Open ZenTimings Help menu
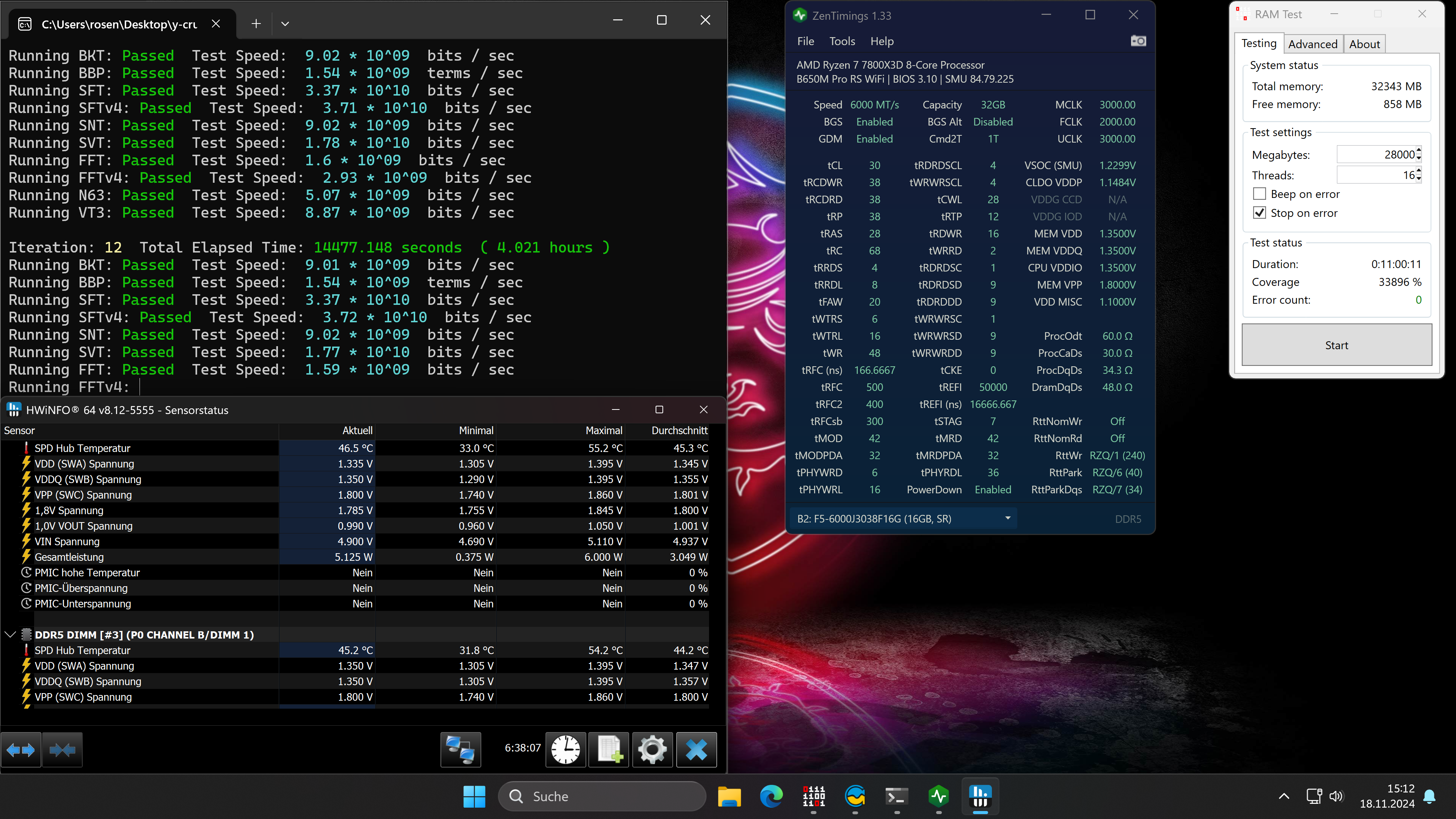Image resolution: width=1456 pixels, height=819 pixels. (x=882, y=41)
